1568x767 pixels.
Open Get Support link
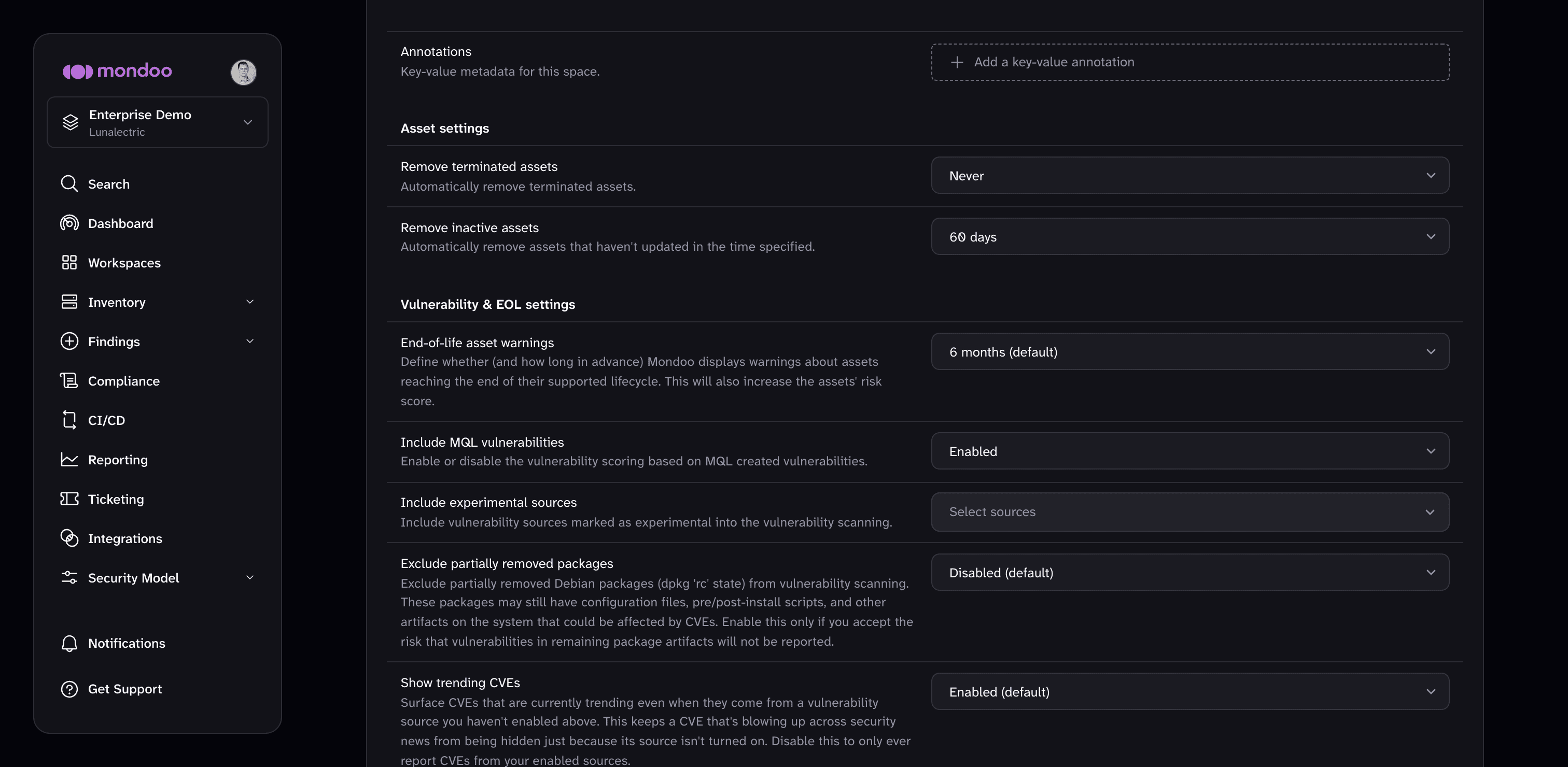coord(125,689)
